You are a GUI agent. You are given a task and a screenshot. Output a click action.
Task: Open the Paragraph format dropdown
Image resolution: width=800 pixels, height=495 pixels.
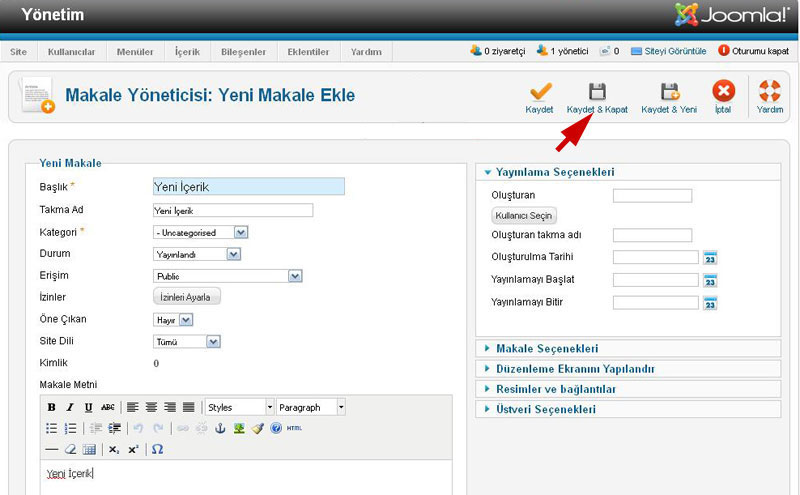point(311,407)
